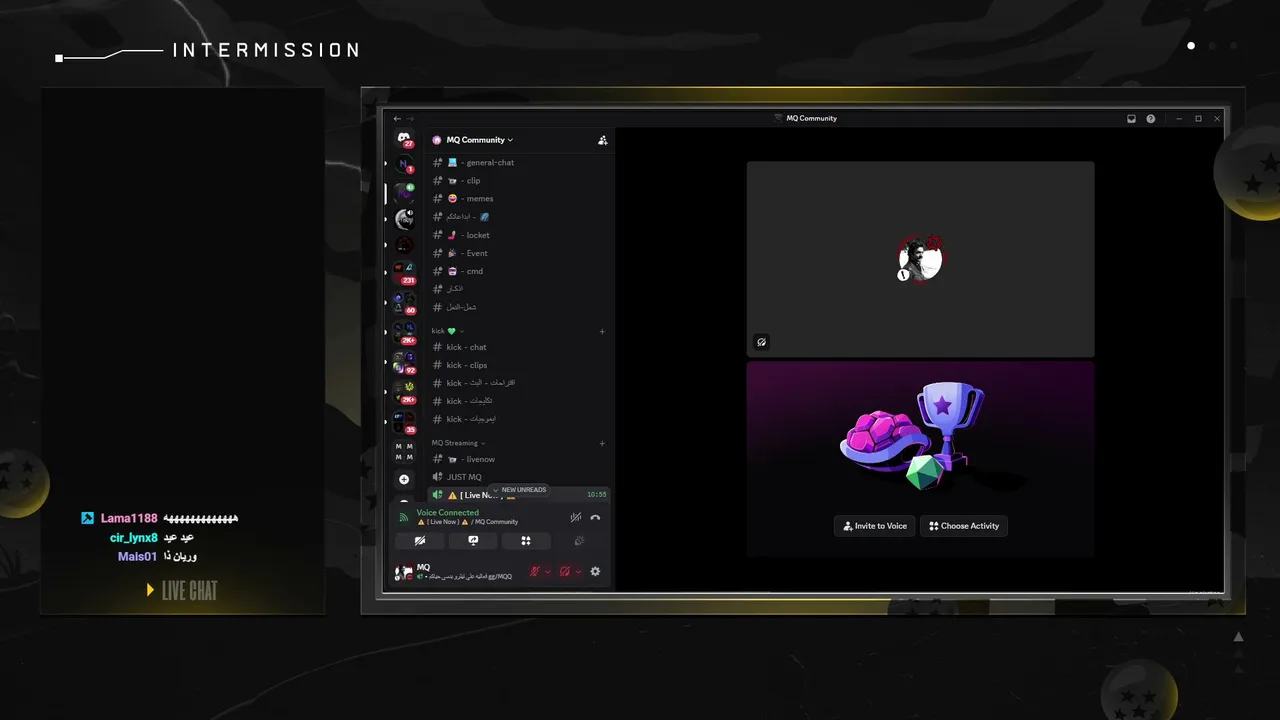Screen dimensions: 1280x720
Task: Share your screen button in voice panel
Action: [473, 541]
